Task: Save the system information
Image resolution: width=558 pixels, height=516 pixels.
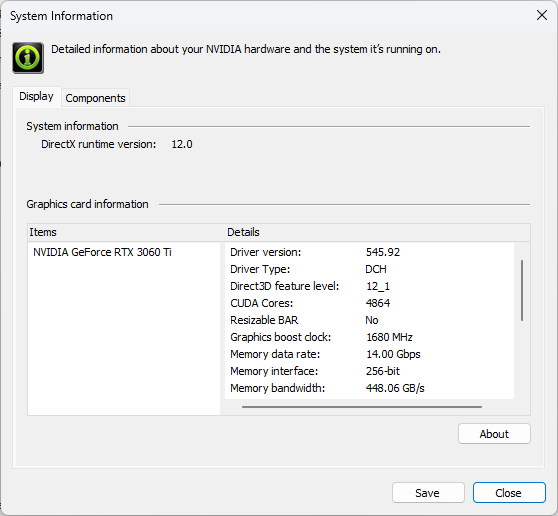Action: 428,493
